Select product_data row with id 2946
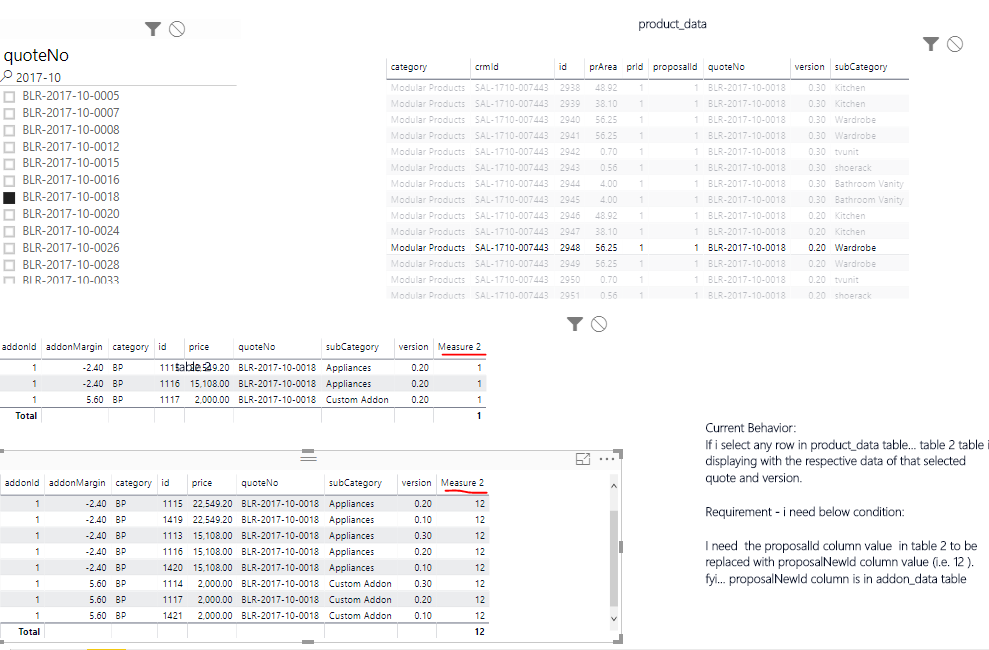This screenshot has height=650, width=989. coord(647,216)
